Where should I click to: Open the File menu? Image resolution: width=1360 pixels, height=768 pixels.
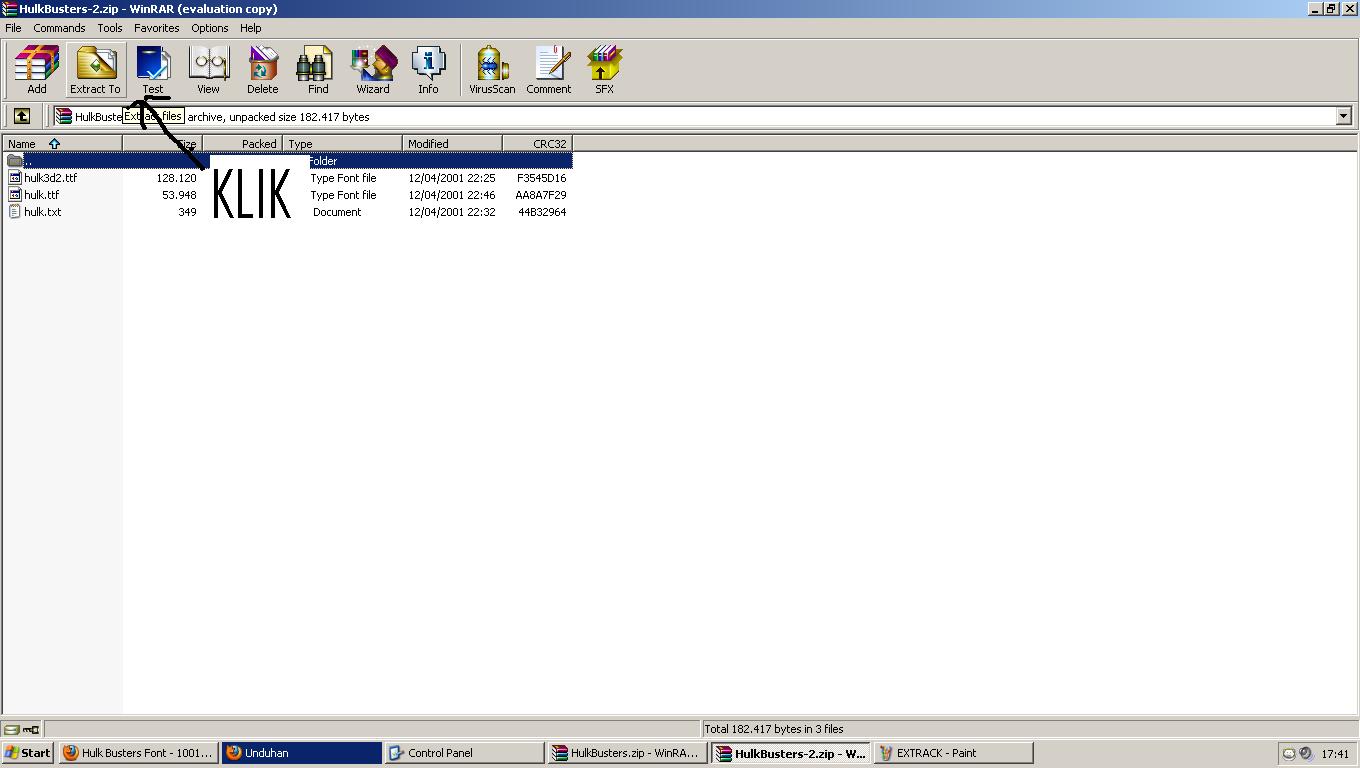(x=13, y=28)
